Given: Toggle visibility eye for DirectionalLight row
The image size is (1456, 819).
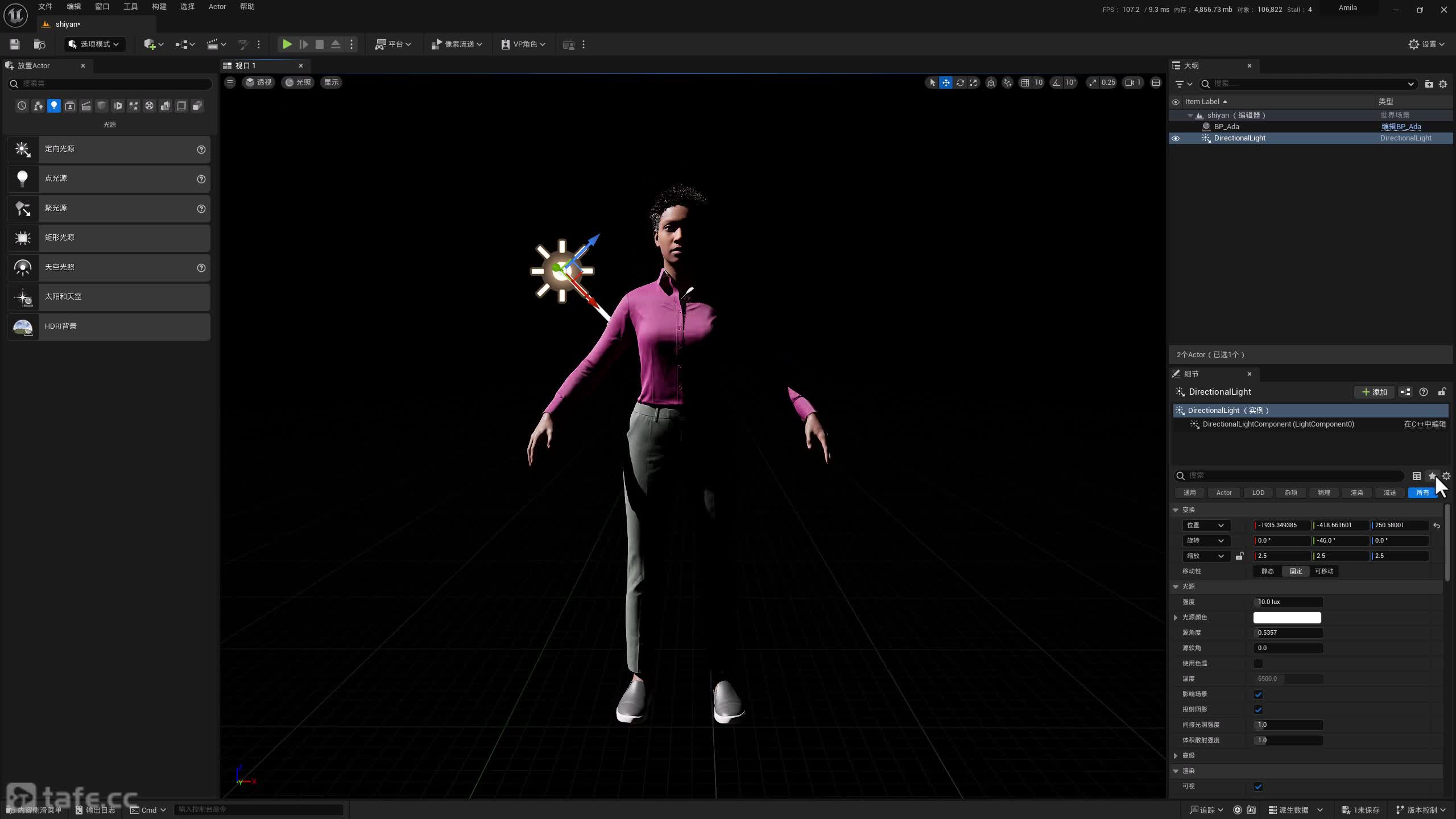Looking at the screenshot, I should point(1176,138).
